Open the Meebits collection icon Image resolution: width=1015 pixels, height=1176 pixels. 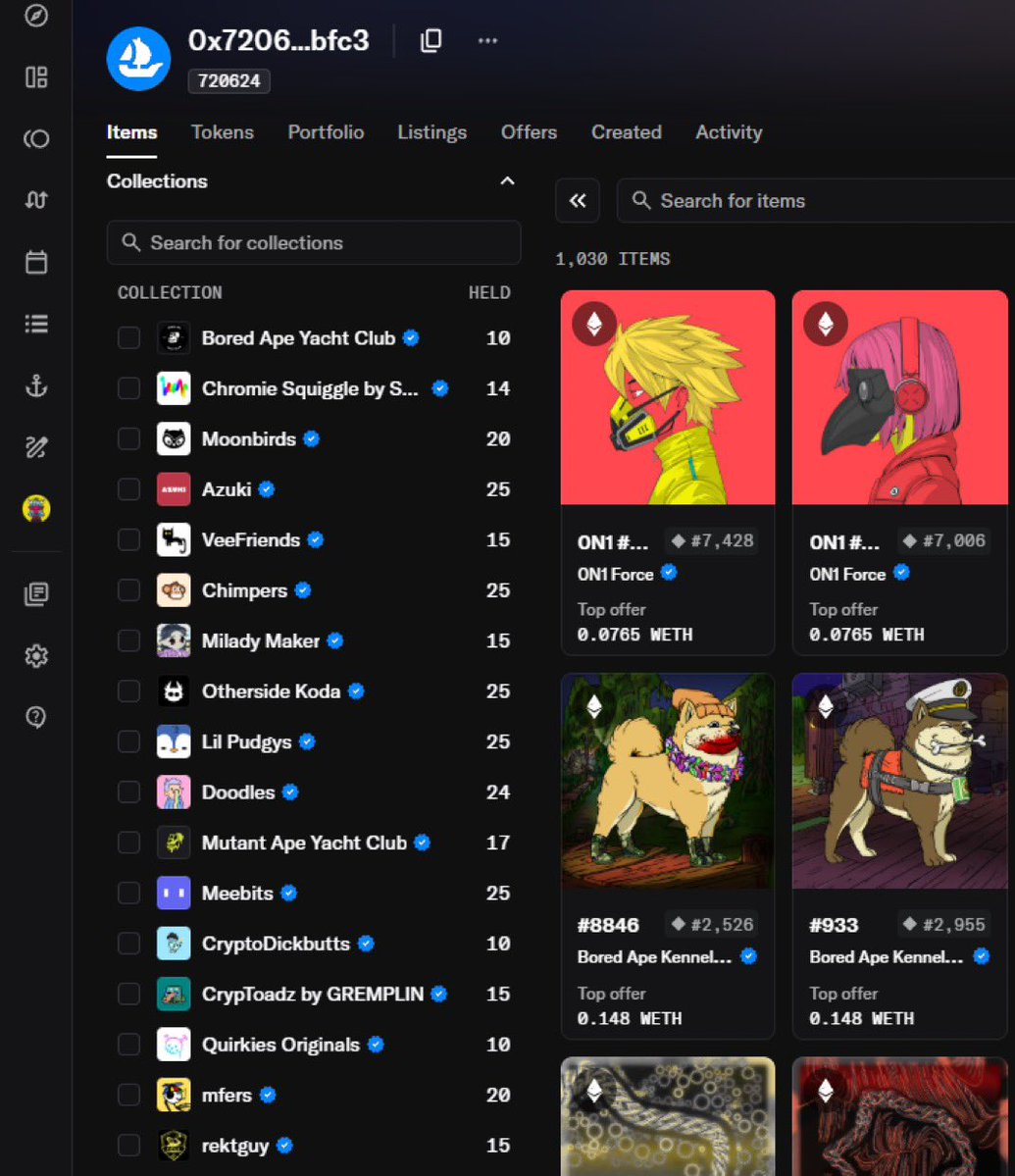[174, 894]
